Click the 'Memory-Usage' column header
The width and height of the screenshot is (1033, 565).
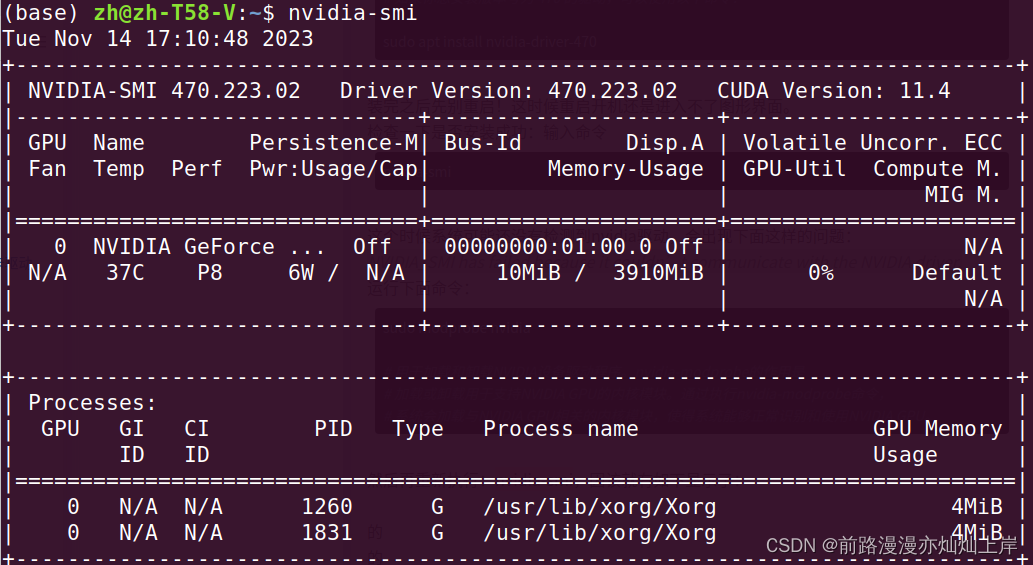(626, 169)
